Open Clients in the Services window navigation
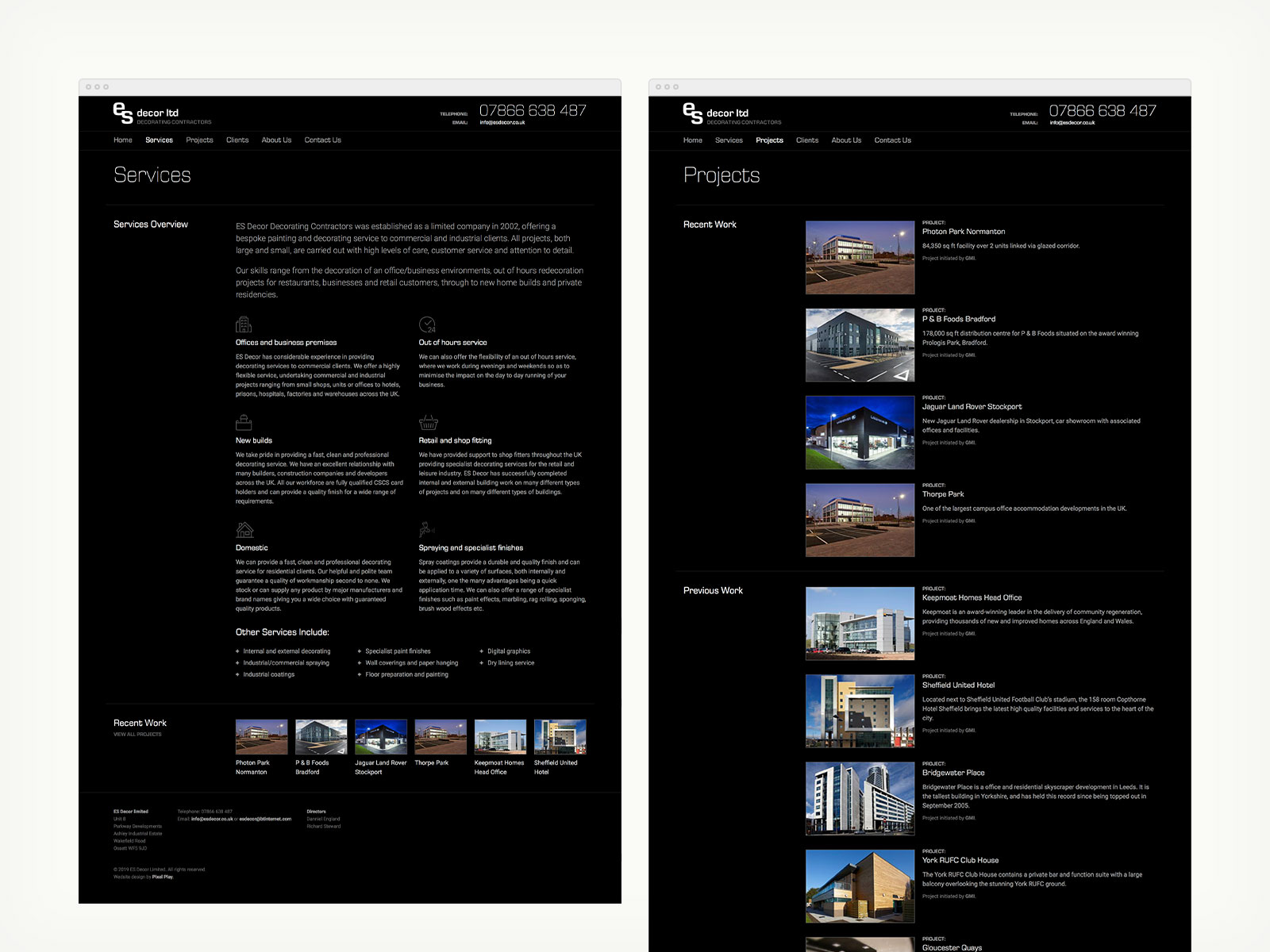The width and height of the screenshot is (1270, 952). click(x=237, y=140)
